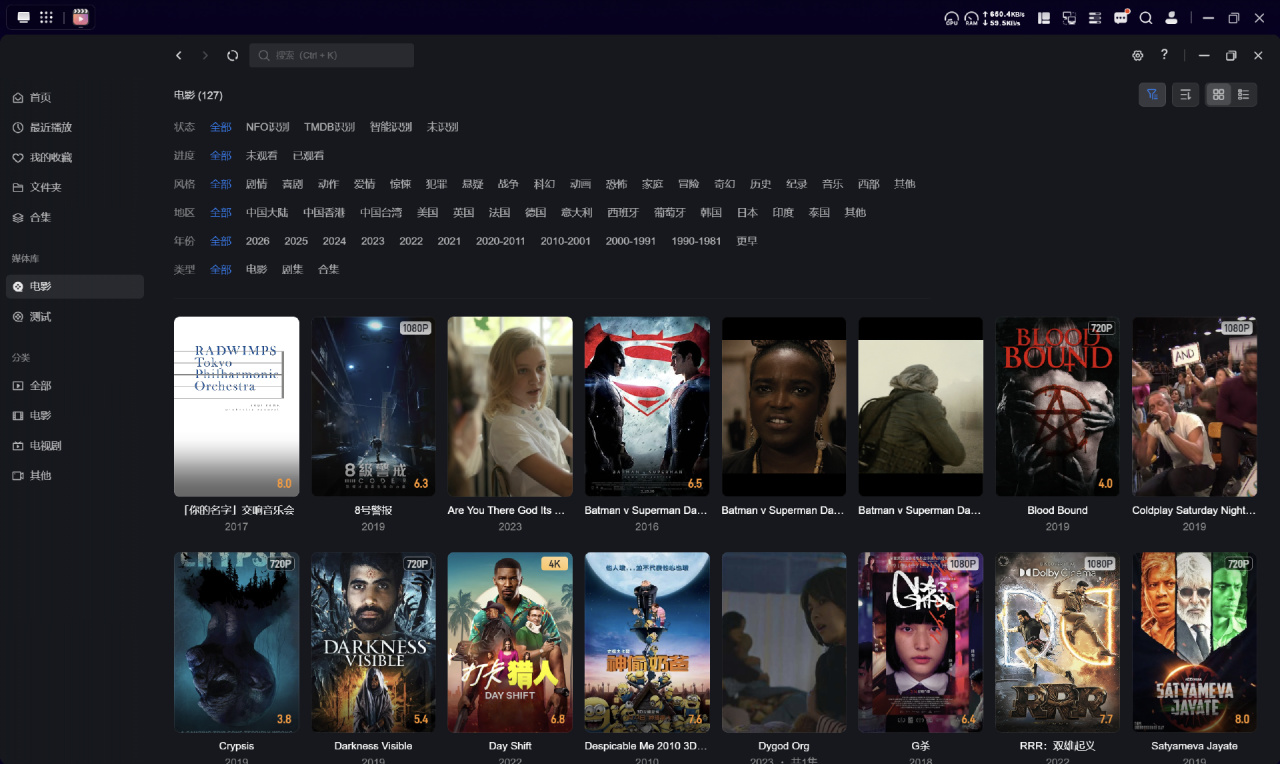Open the system message notifications icon
1280x764 pixels.
[x=1121, y=17]
